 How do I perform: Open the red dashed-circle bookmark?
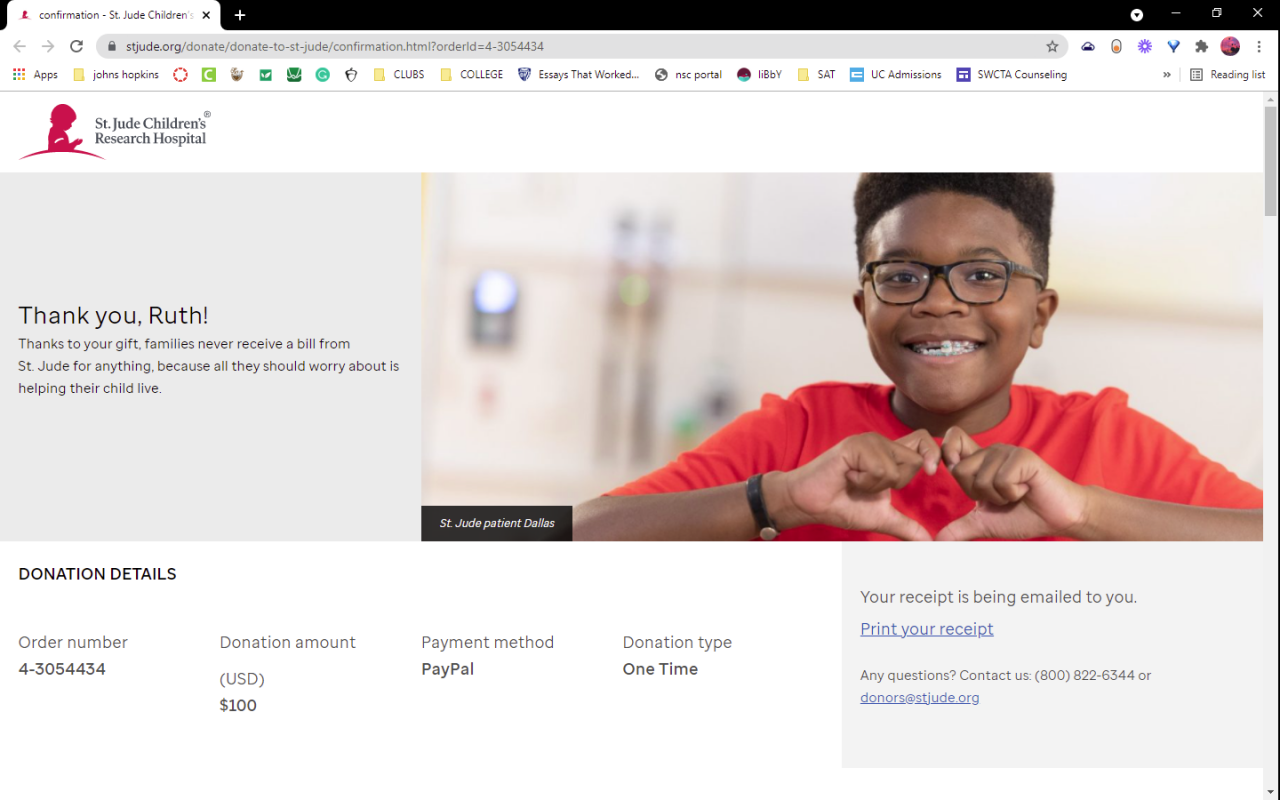point(180,74)
